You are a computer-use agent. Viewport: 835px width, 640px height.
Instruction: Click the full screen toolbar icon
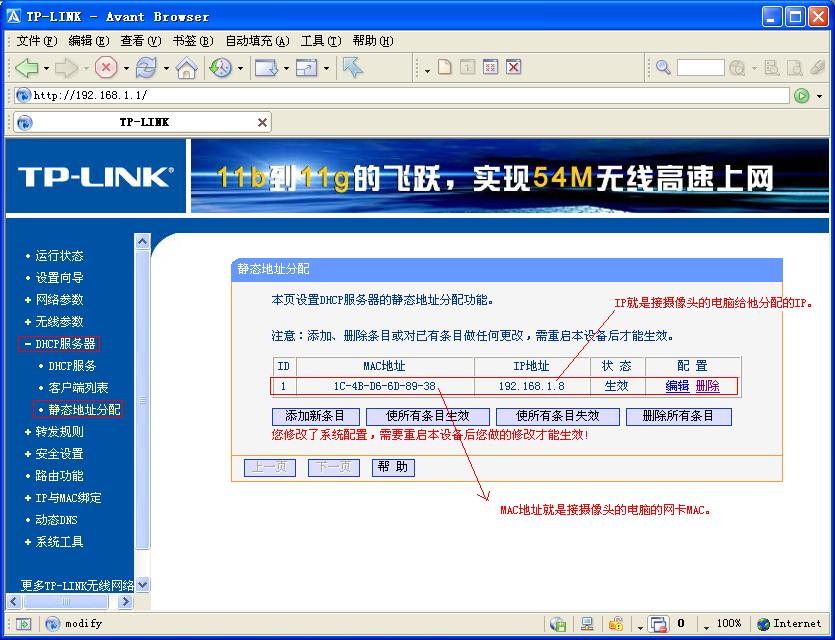point(306,68)
